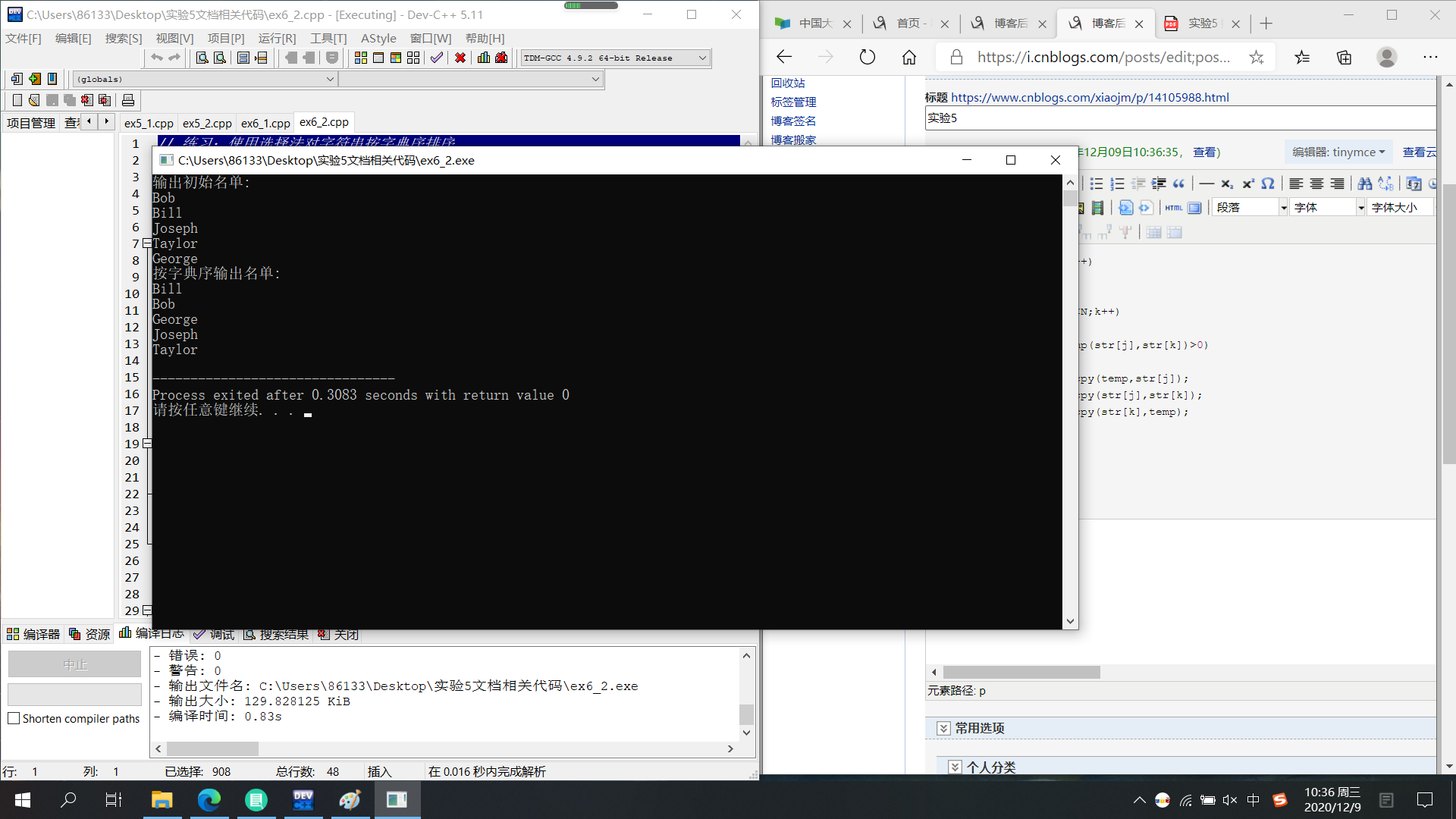Open the 标签管理 sidebar link
1456x819 pixels.
tap(793, 102)
